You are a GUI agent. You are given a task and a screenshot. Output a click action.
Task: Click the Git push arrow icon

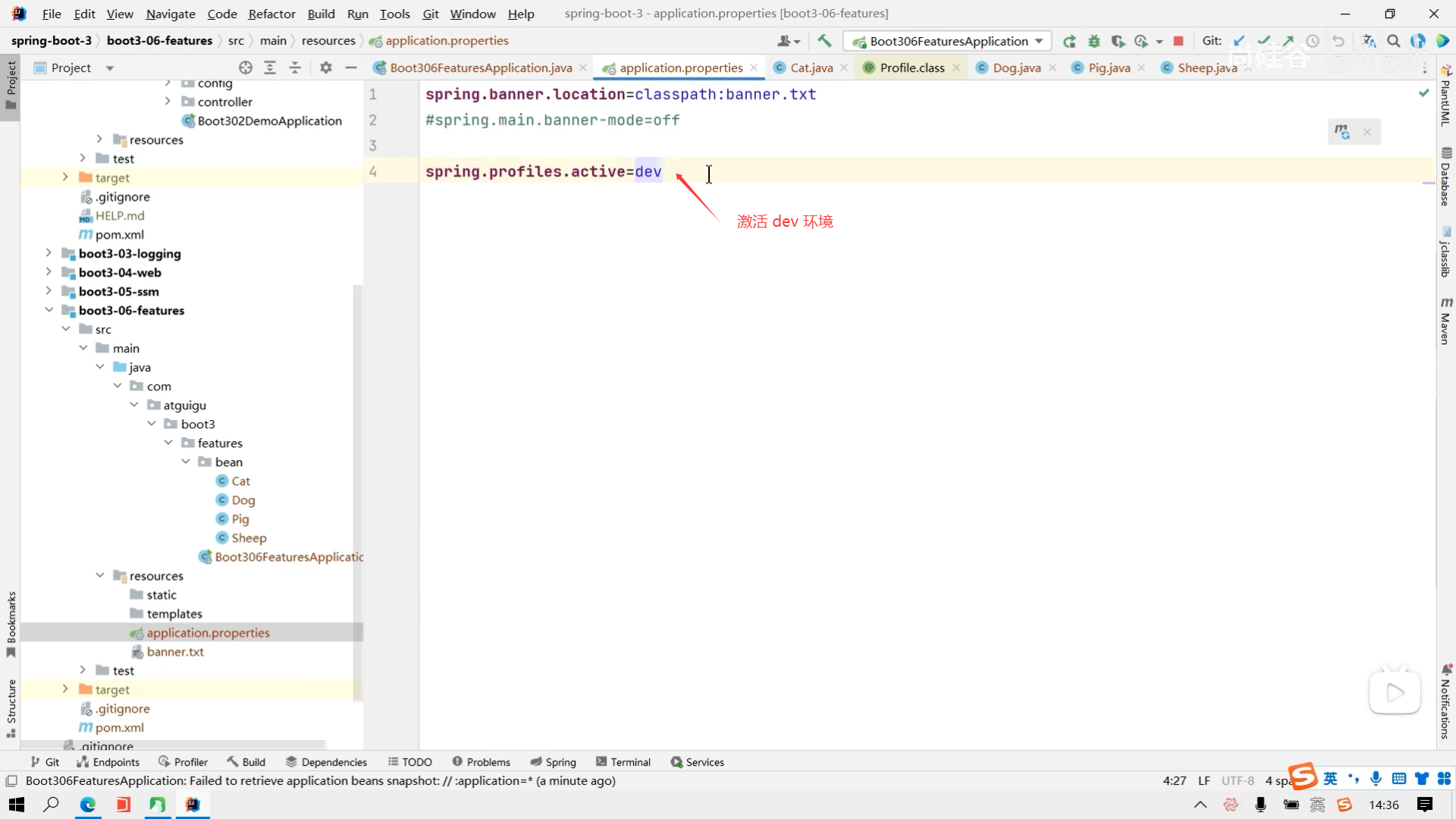[1288, 41]
